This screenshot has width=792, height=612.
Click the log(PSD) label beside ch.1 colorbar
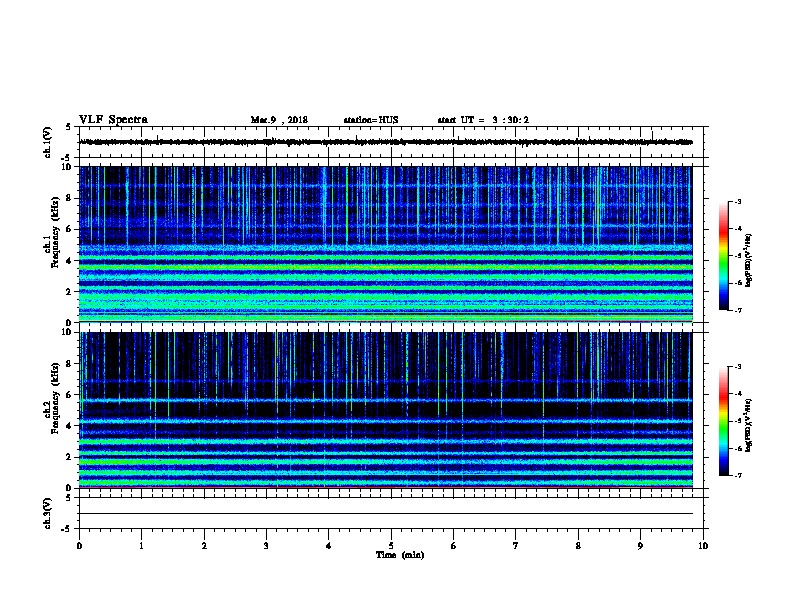(x=748, y=260)
